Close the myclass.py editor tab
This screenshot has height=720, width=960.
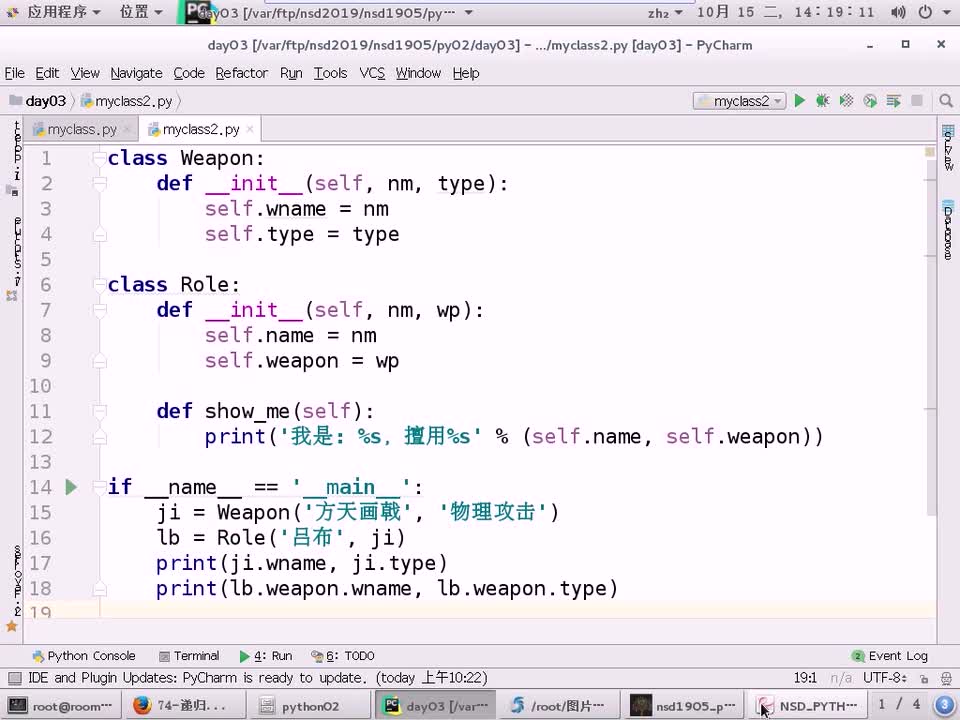127,129
